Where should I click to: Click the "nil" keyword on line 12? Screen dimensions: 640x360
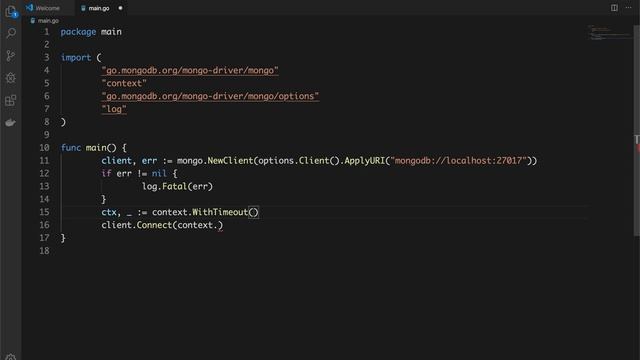point(159,173)
